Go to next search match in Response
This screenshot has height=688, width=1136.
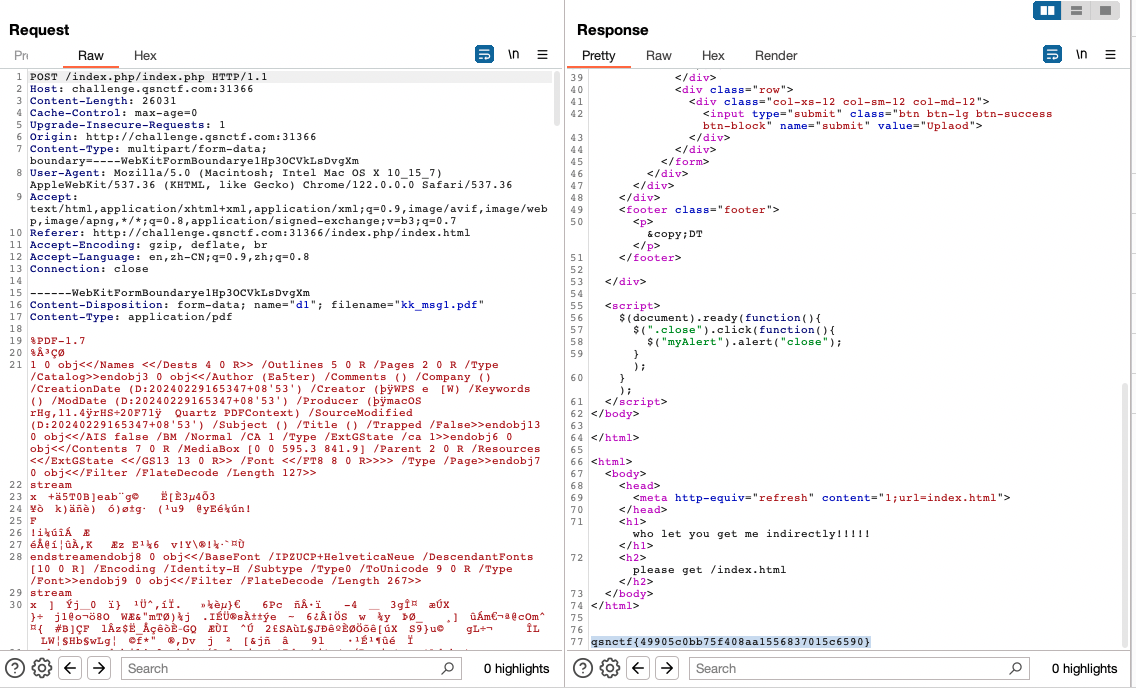(x=666, y=668)
